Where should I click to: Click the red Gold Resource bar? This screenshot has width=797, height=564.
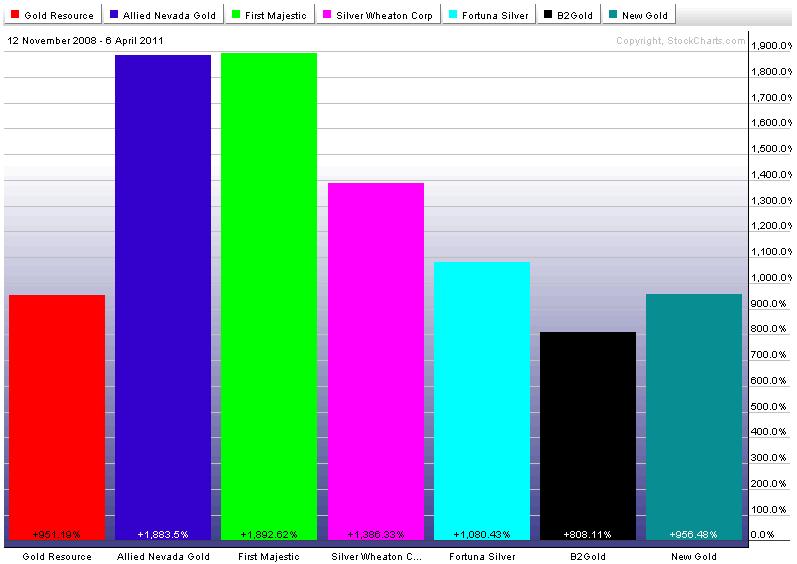[57, 417]
